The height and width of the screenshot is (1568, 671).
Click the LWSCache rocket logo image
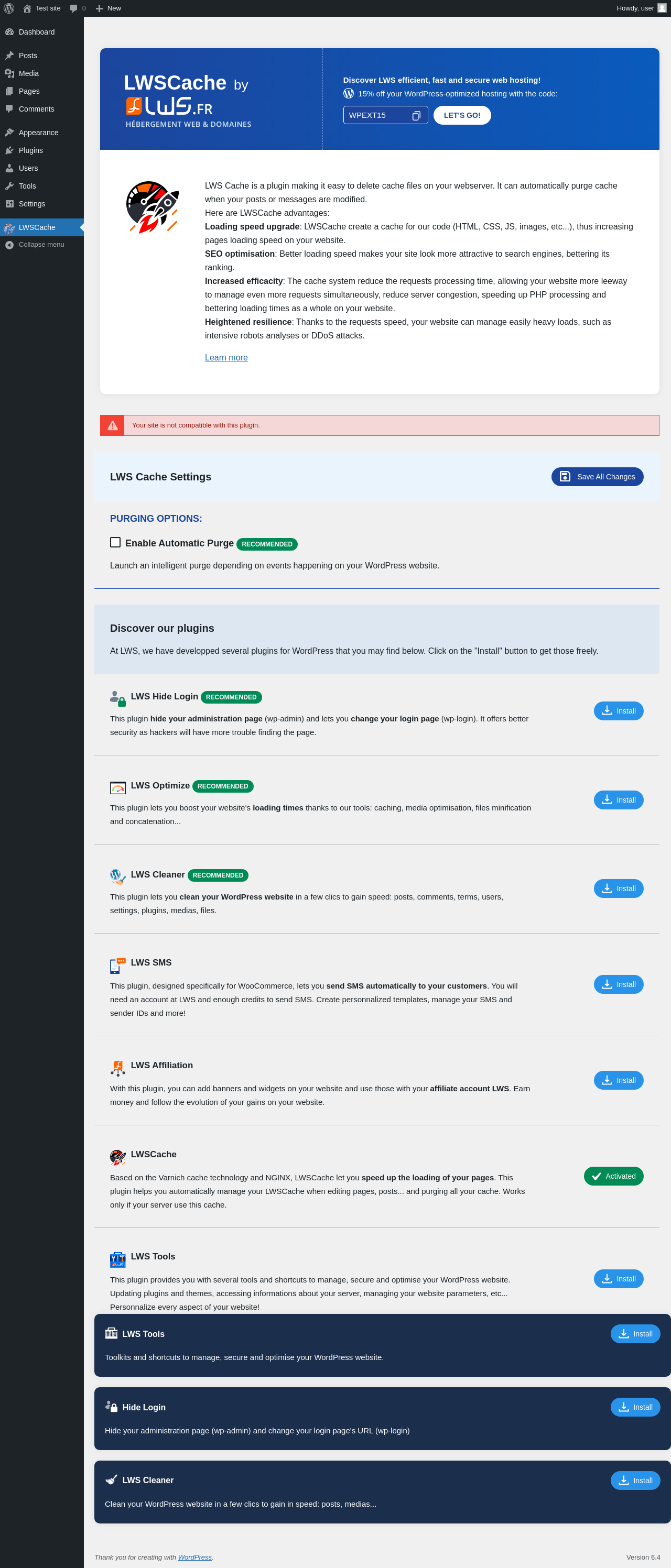(x=152, y=207)
